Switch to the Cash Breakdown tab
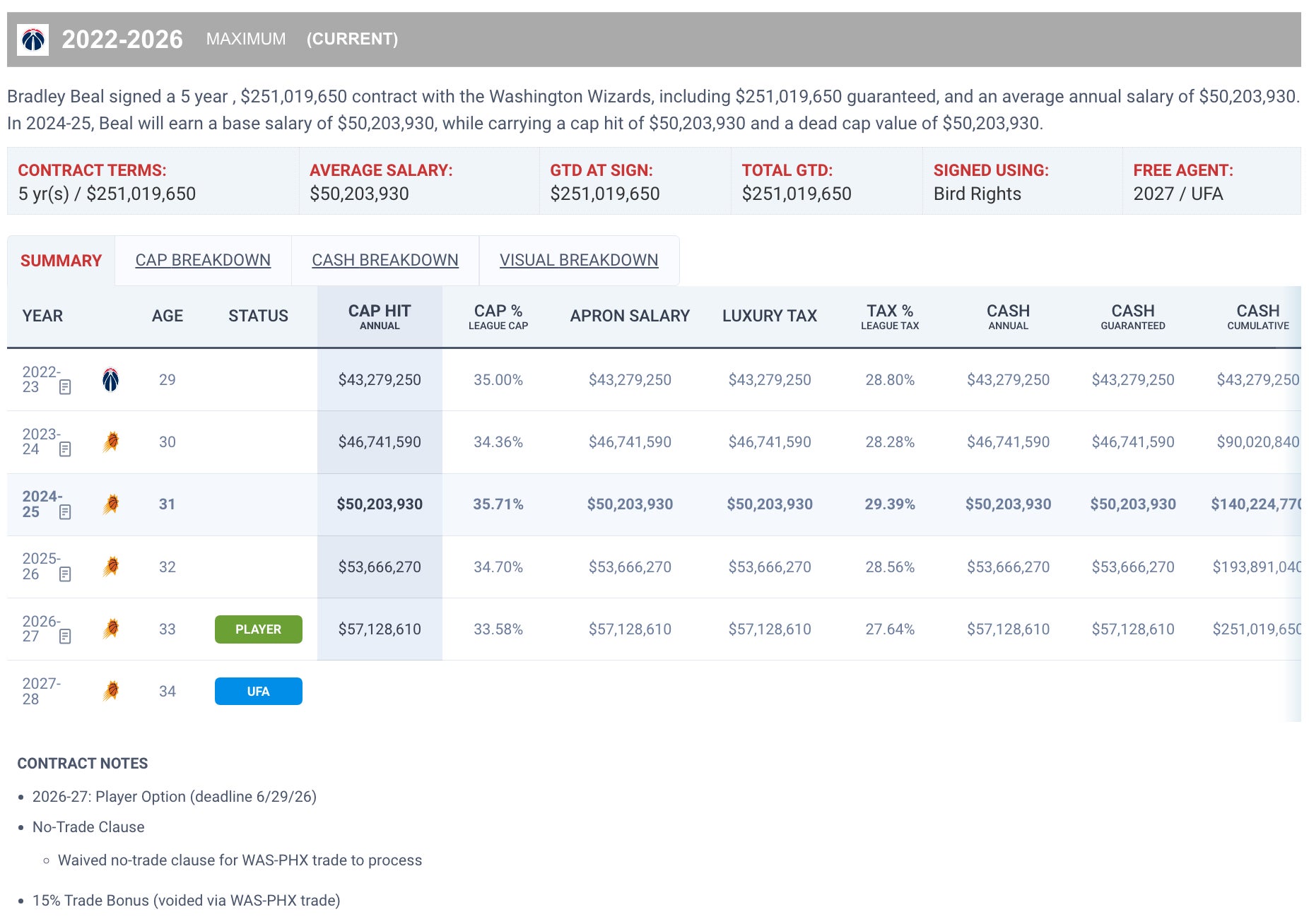This screenshot has width=1309, height=924. pos(385,260)
